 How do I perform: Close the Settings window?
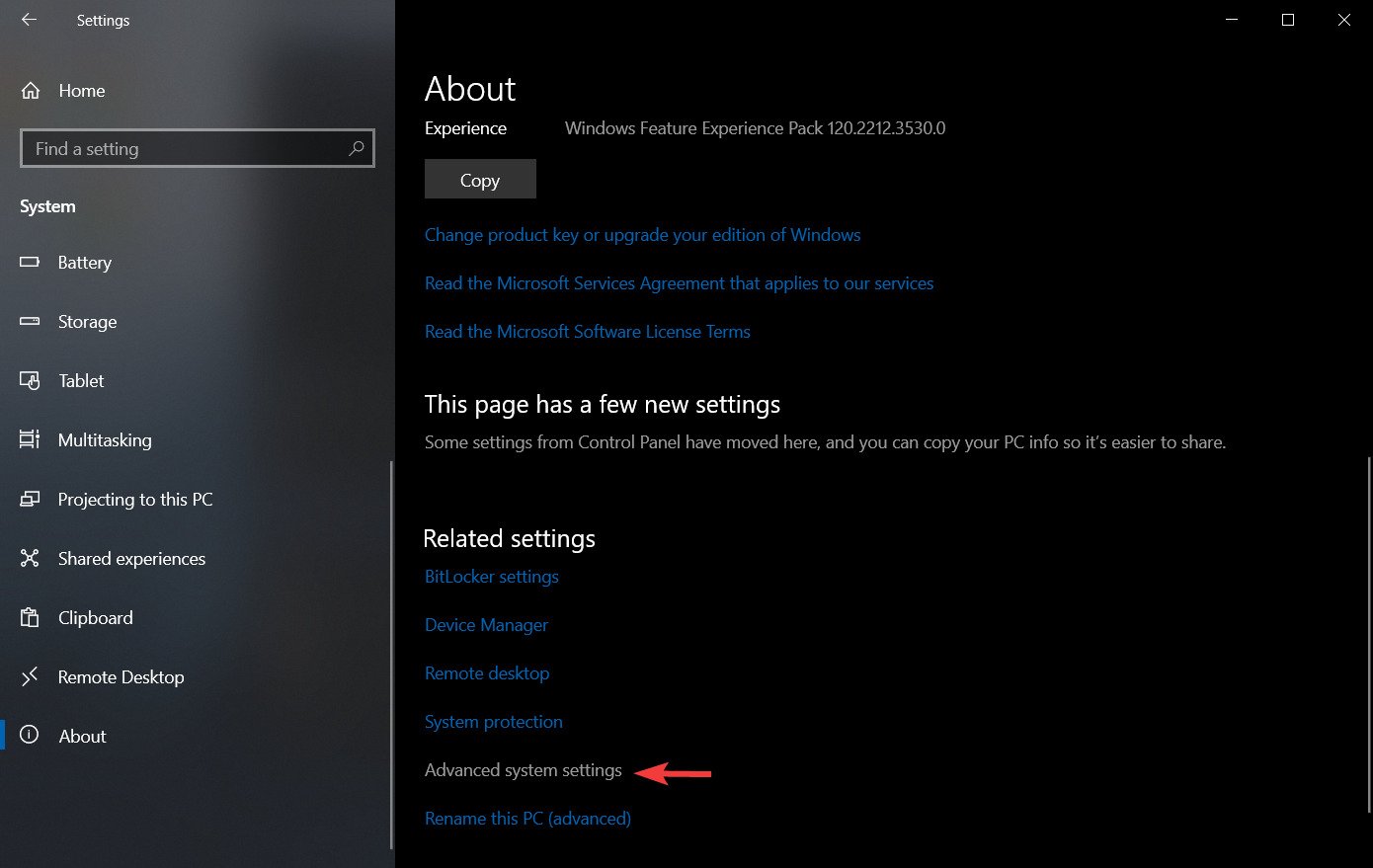pyautogui.click(x=1344, y=20)
